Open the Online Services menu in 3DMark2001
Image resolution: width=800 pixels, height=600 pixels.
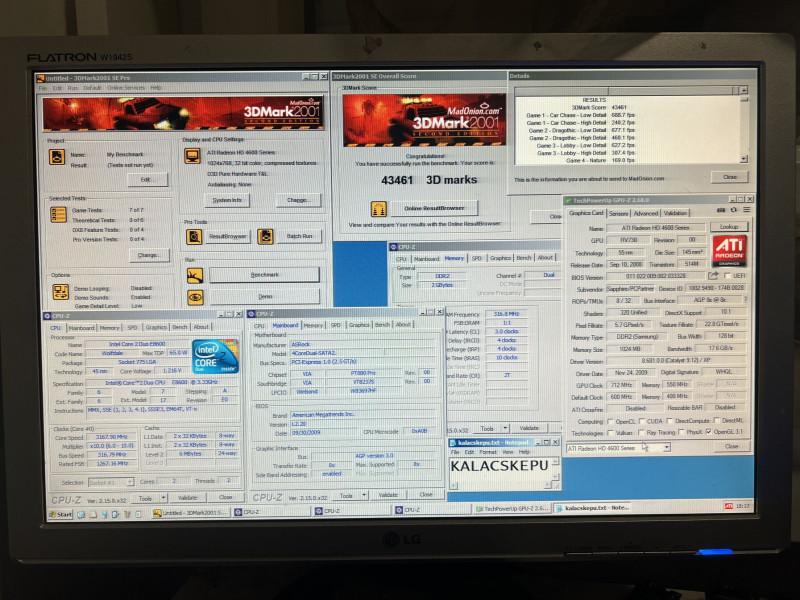pyautogui.click(x=126, y=88)
